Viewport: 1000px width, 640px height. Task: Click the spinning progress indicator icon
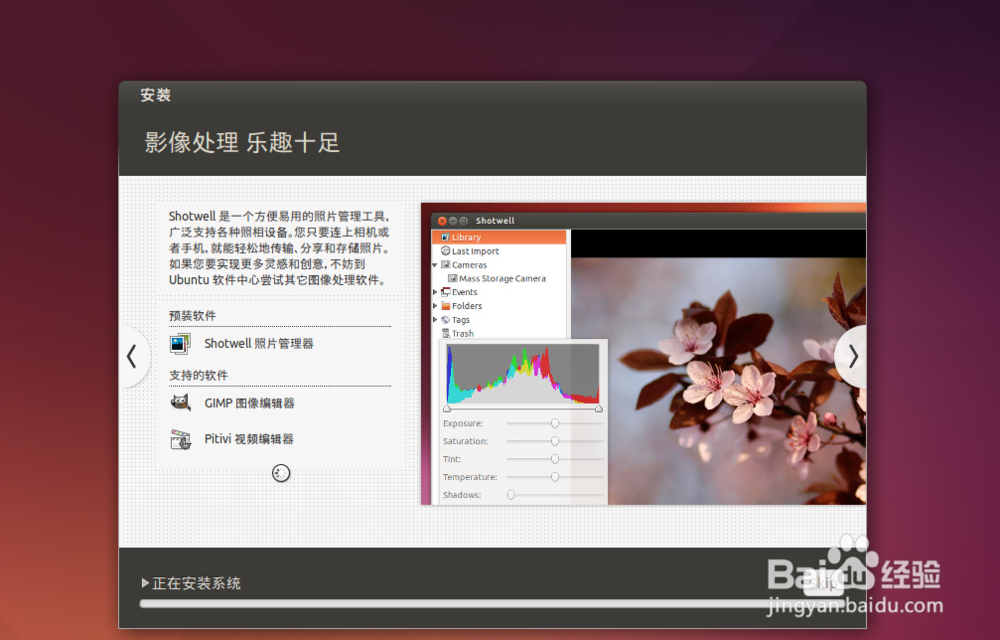pyautogui.click(x=281, y=473)
